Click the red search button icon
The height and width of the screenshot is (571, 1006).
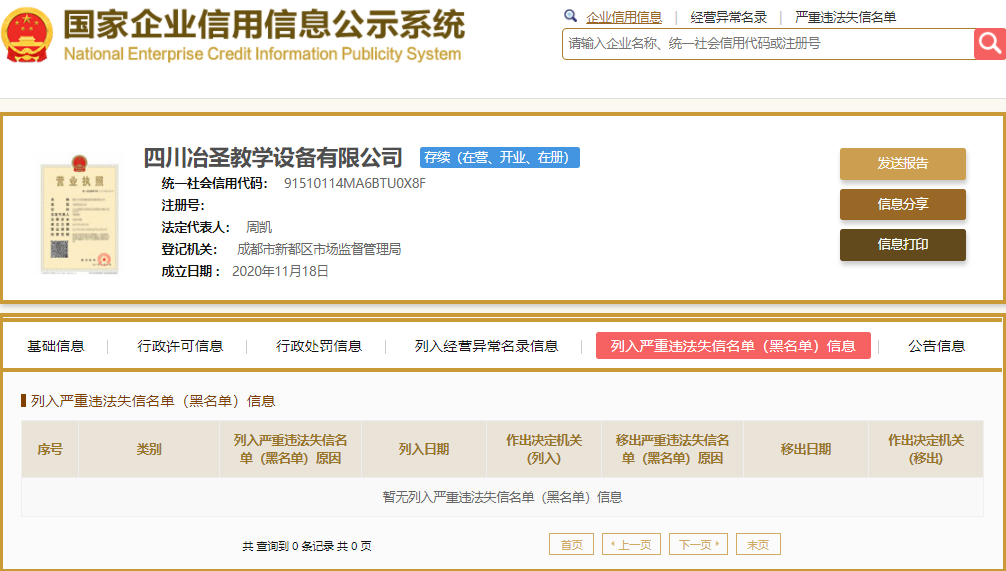point(989,44)
